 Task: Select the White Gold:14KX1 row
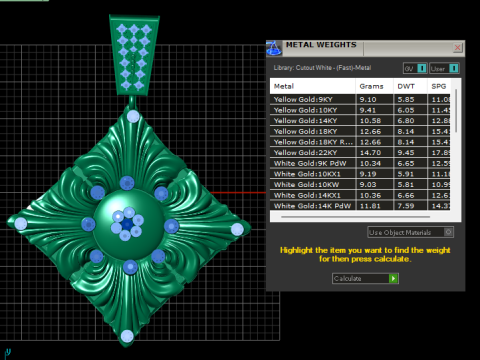(360, 195)
